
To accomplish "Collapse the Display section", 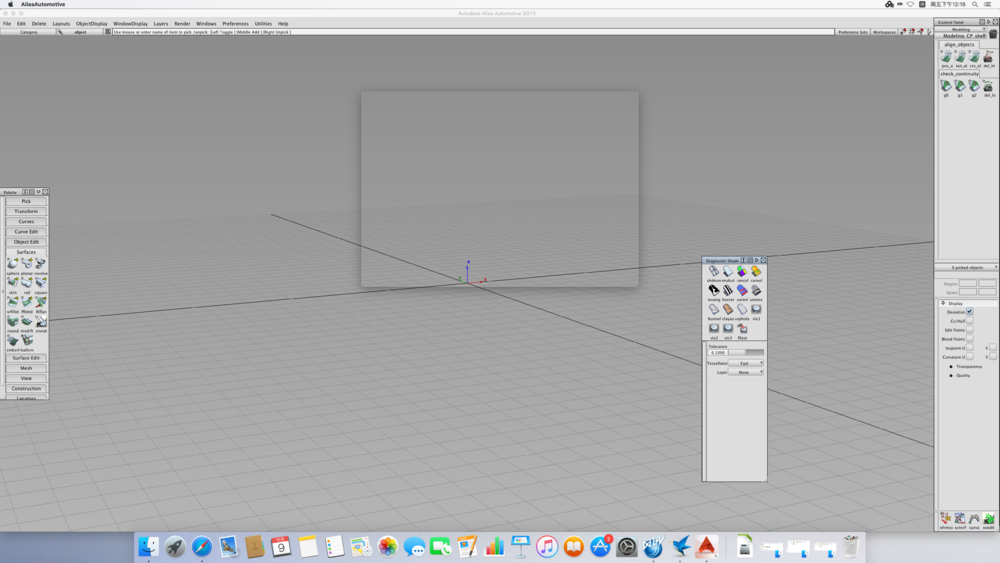I will 943,303.
